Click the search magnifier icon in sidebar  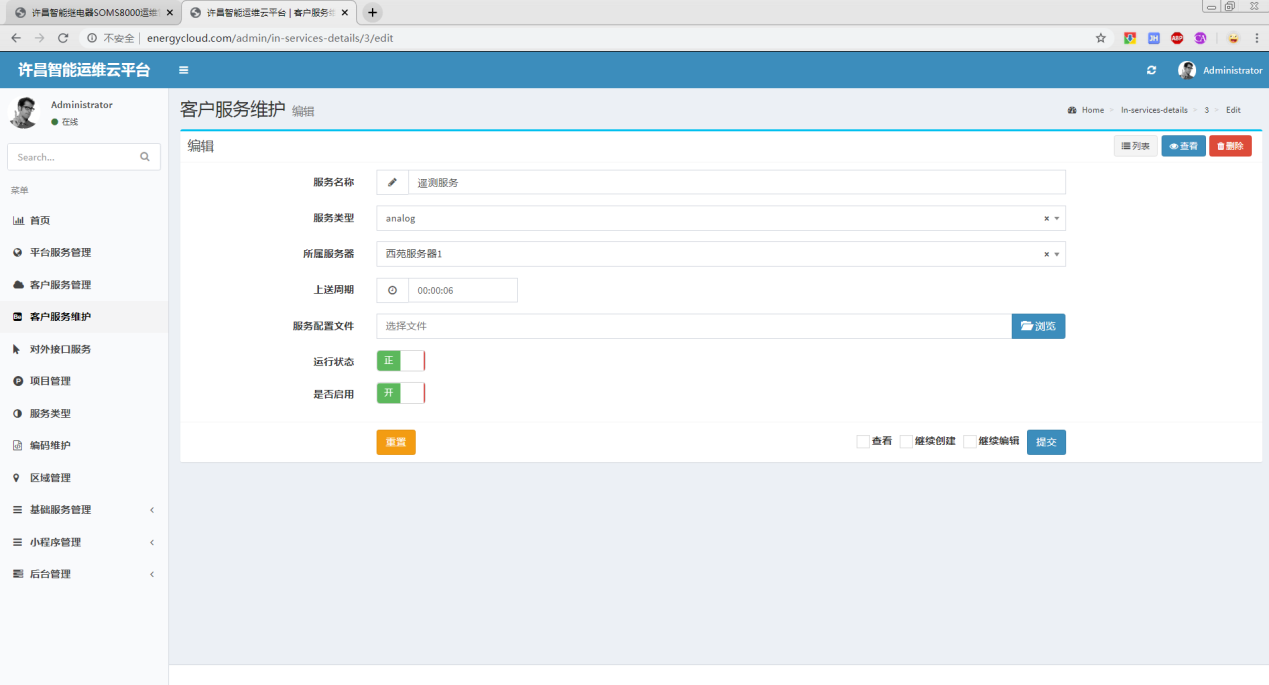144,157
